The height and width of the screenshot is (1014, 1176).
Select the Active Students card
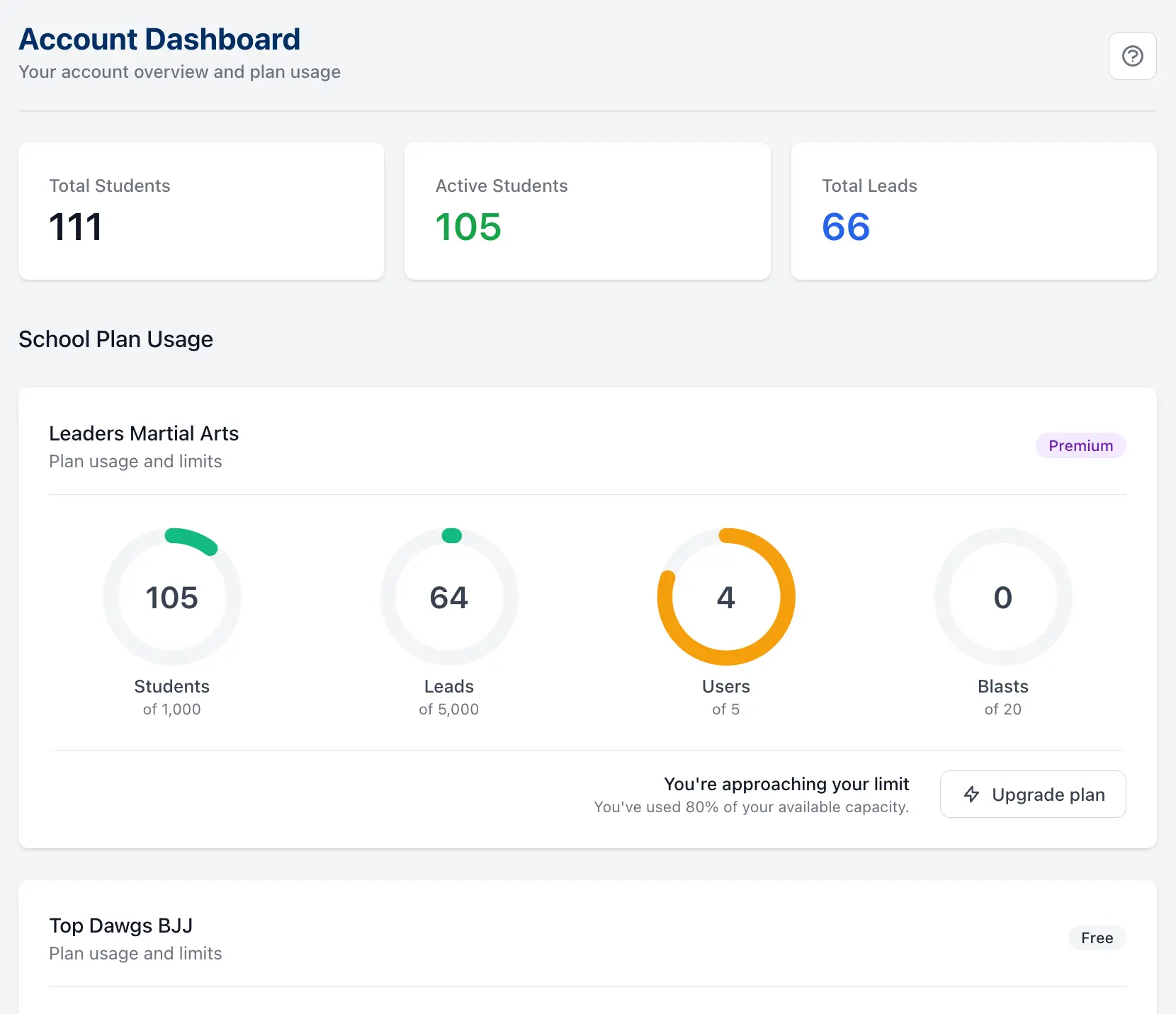pos(587,211)
